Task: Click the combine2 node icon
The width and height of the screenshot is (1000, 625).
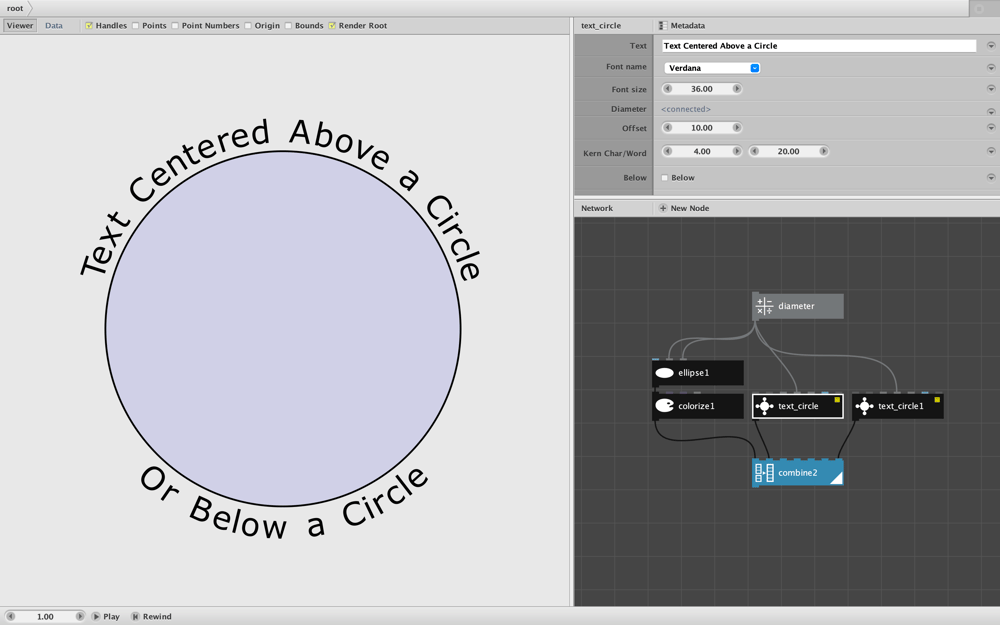Action: 764,473
